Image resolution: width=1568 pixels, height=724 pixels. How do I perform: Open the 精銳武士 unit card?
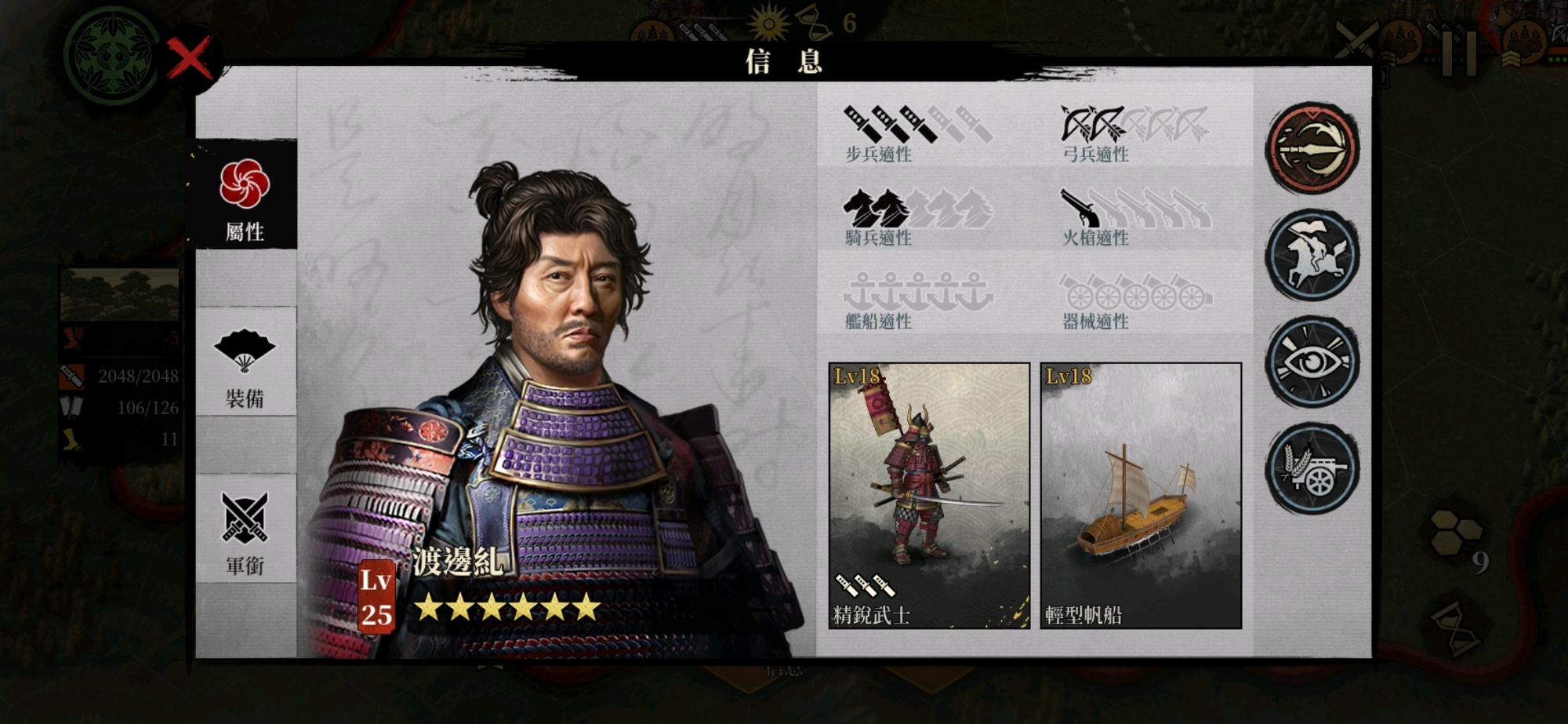click(x=929, y=495)
